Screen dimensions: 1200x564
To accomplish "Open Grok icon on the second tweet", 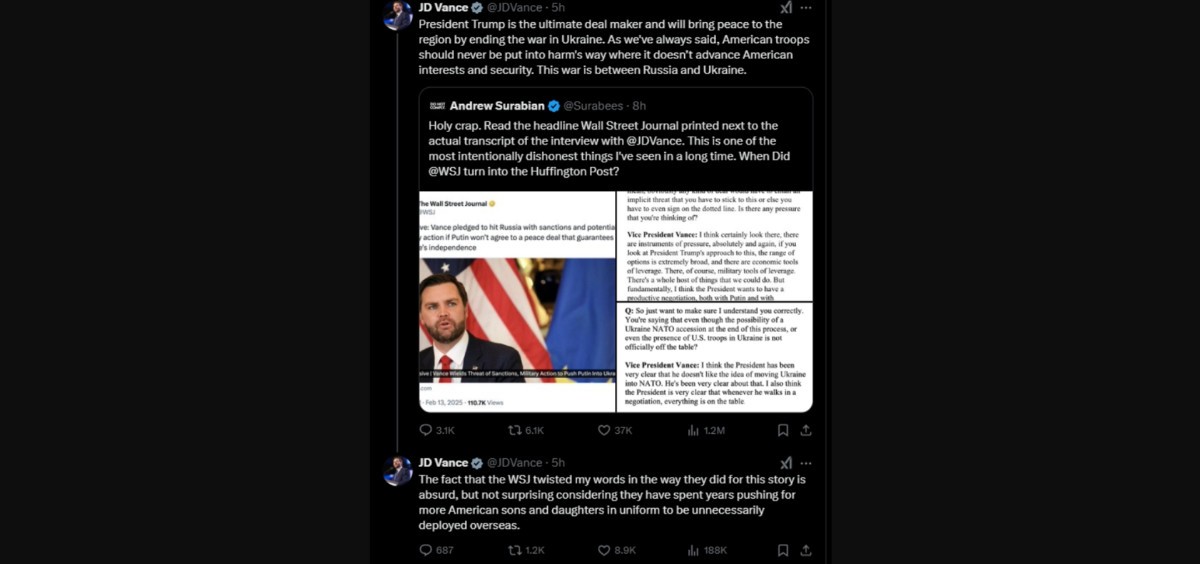I will coord(786,463).
